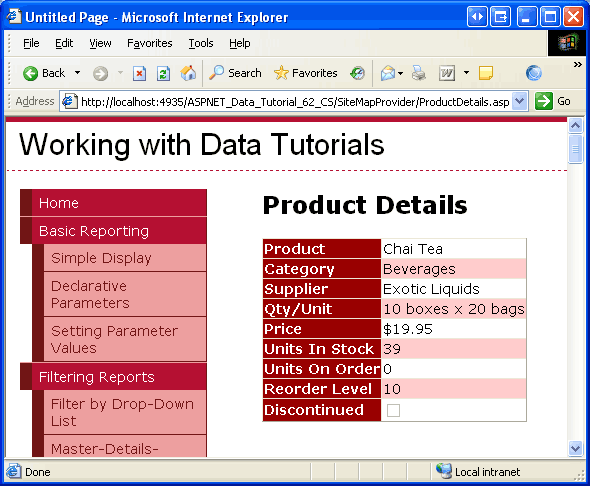Expand the toolbar overflow chevron
This screenshot has width=590, height=486.
[x=578, y=65]
